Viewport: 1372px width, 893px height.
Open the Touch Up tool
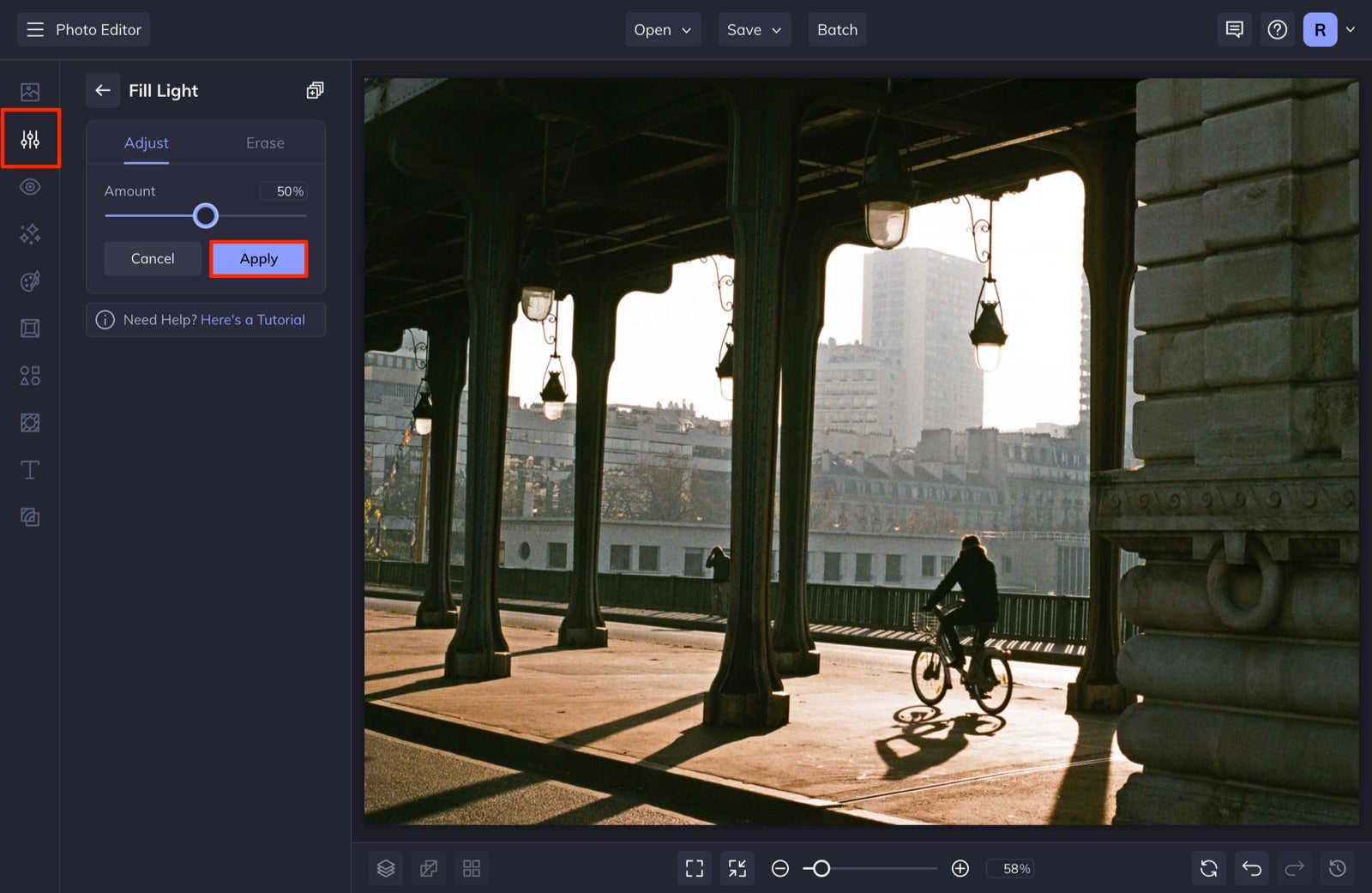tap(30, 186)
